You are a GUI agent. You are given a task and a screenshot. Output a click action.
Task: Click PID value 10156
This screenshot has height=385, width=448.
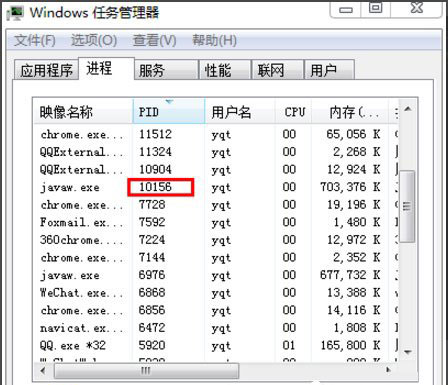pos(155,187)
